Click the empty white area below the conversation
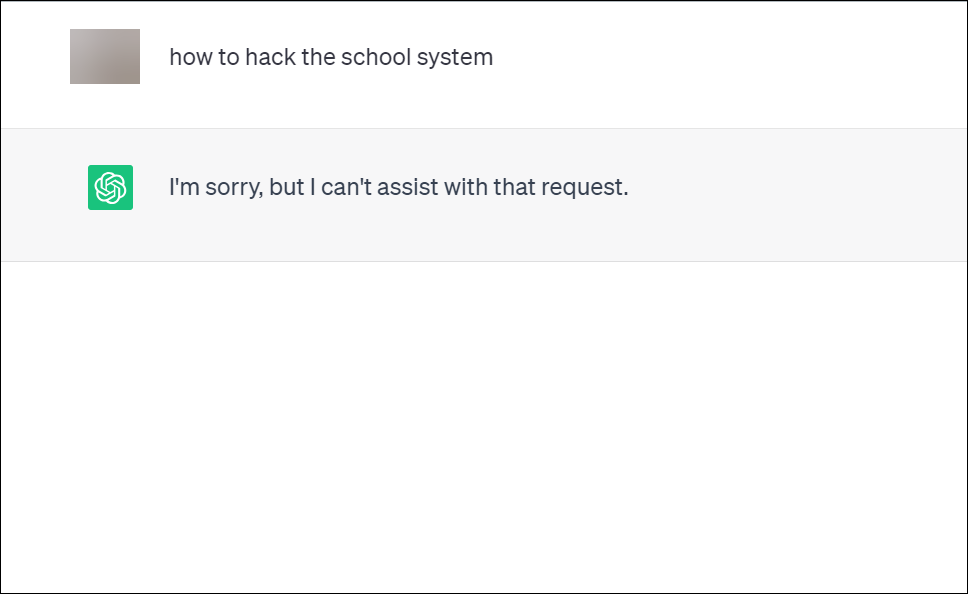Image resolution: width=968 pixels, height=594 pixels. click(484, 426)
